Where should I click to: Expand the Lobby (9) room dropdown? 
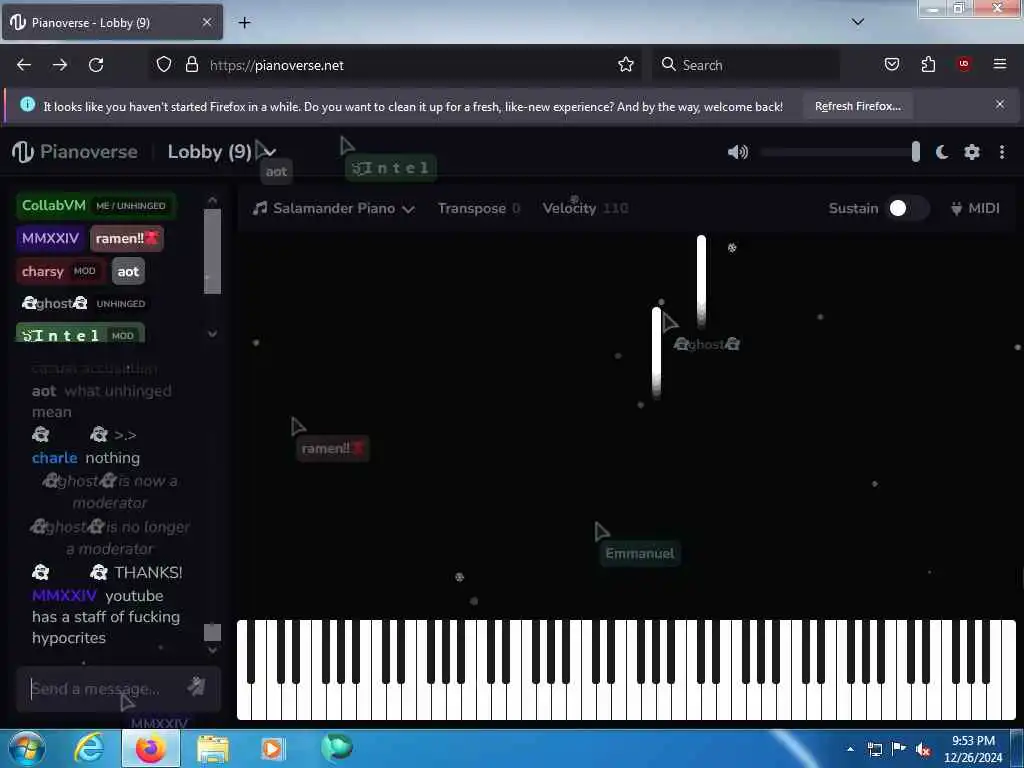[x=270, y=152]
